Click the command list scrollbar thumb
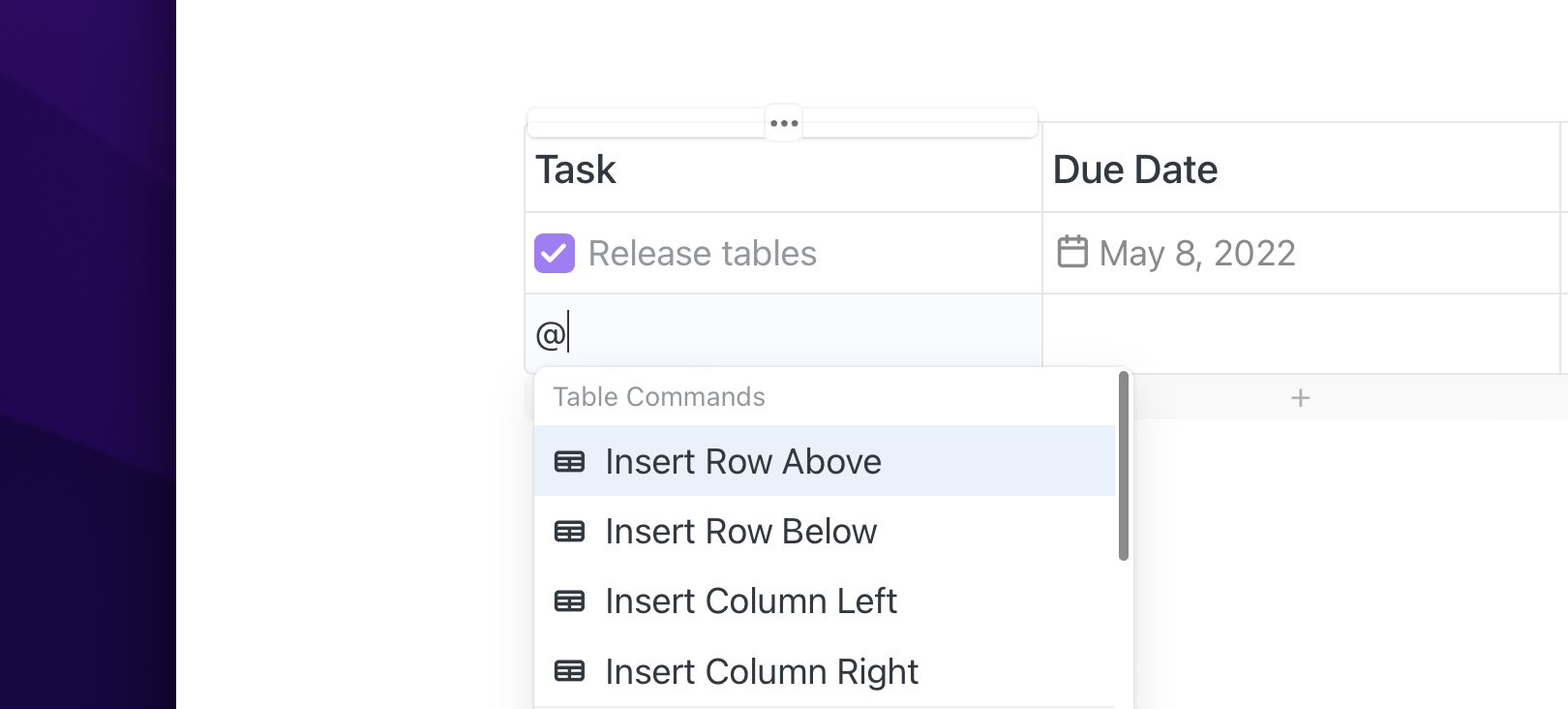Viewport: 1568px width, 709px height. point(1124,466)
